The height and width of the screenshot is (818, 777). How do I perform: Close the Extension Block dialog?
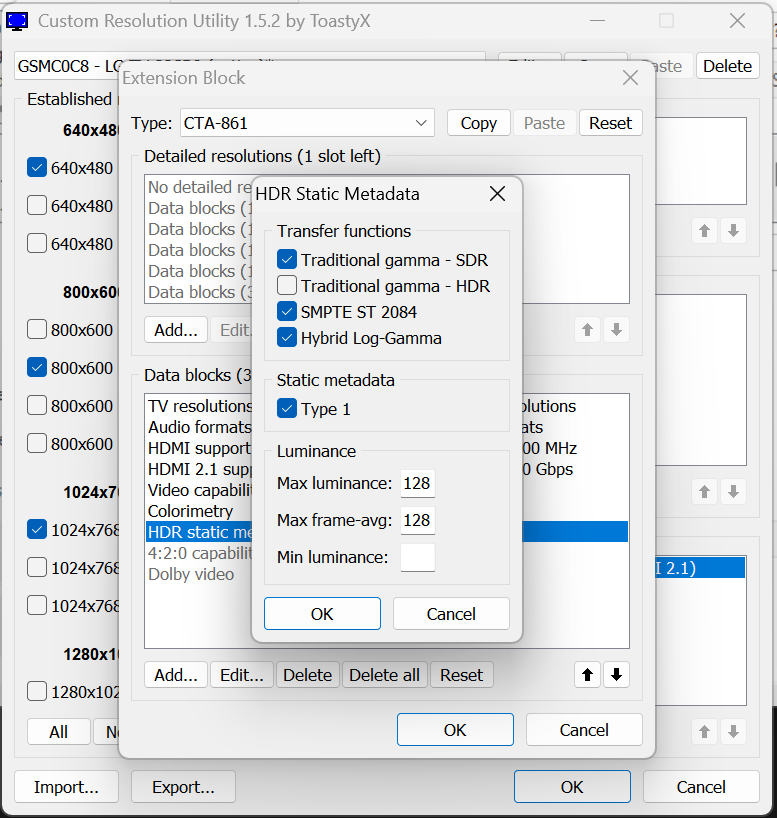coord(630,78)
